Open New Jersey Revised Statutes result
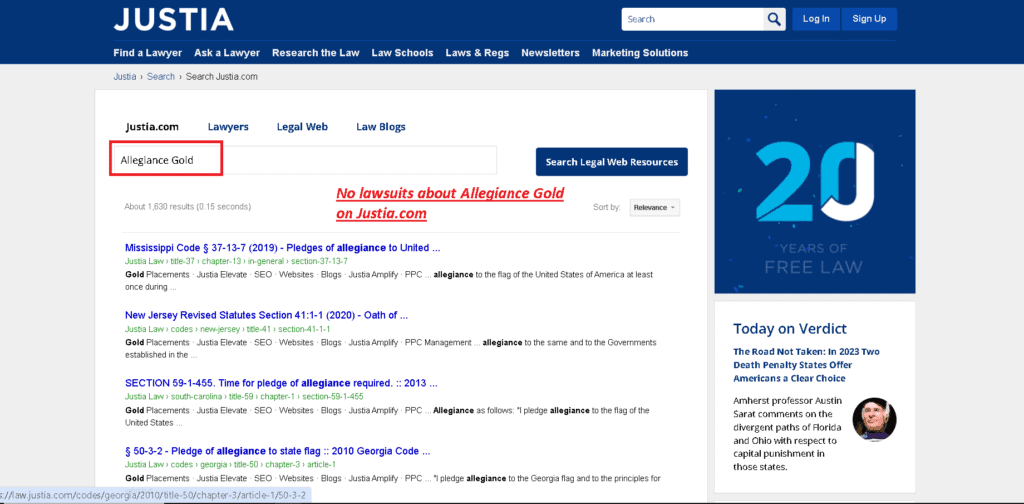This screenshot has height=504, width=1024. coord(266,315)
